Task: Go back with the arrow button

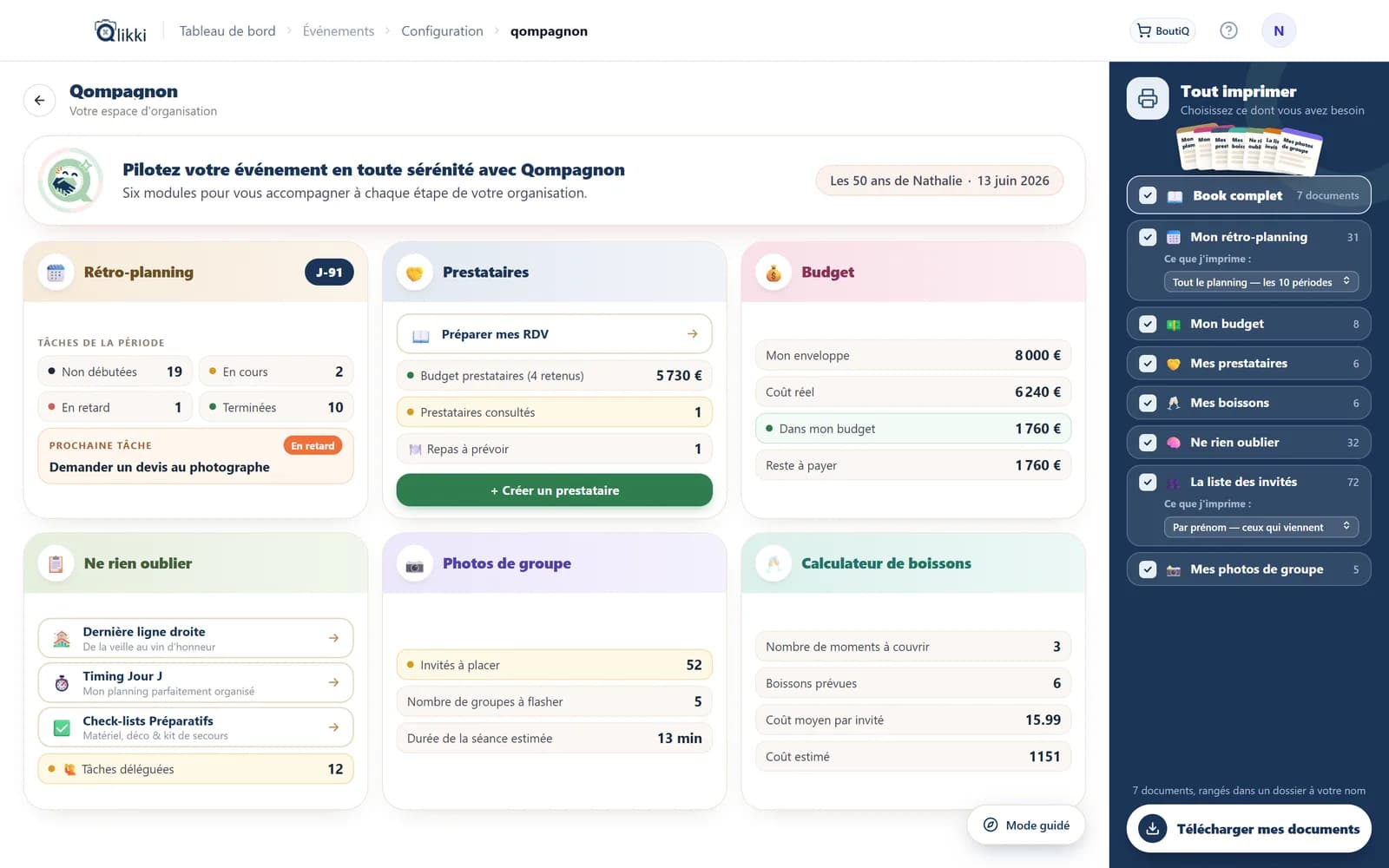Action: pyautogui.click(x=39, y=100)
